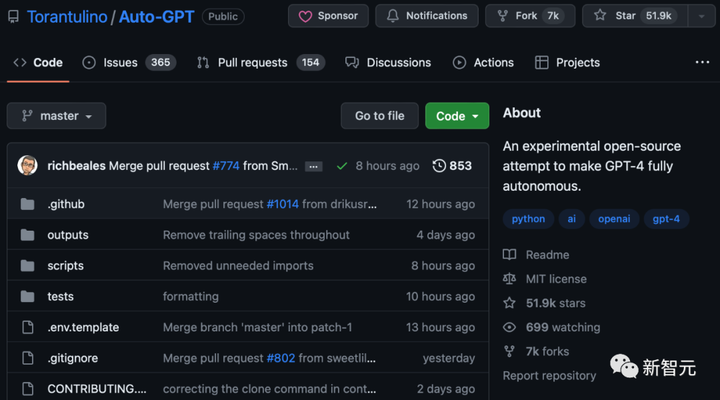Image resolution: width=720 pixels, height=400 pixels.
Task: Click the Sponsor heart button
Action: click(x=328, y=16)
